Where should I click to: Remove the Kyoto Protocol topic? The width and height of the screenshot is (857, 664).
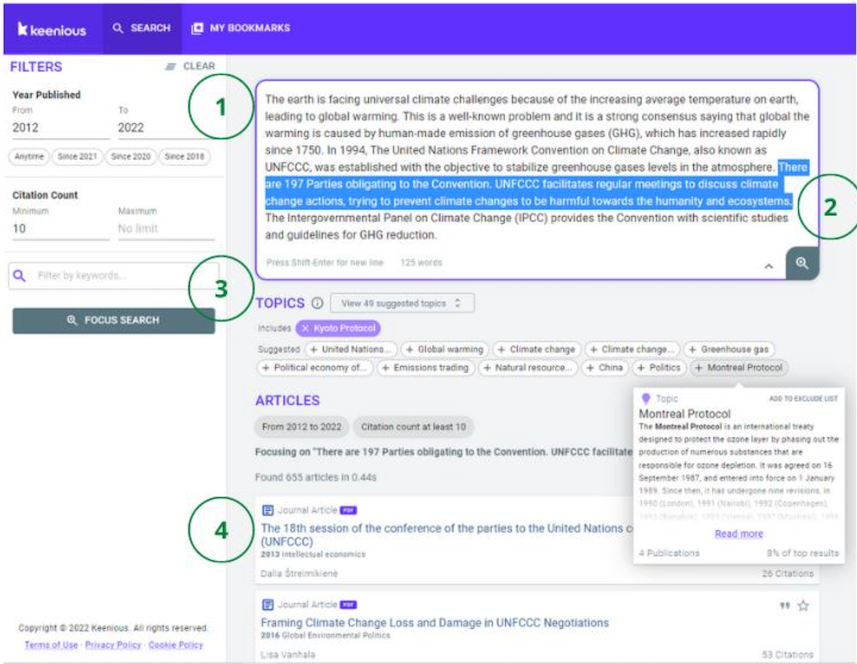306,328
